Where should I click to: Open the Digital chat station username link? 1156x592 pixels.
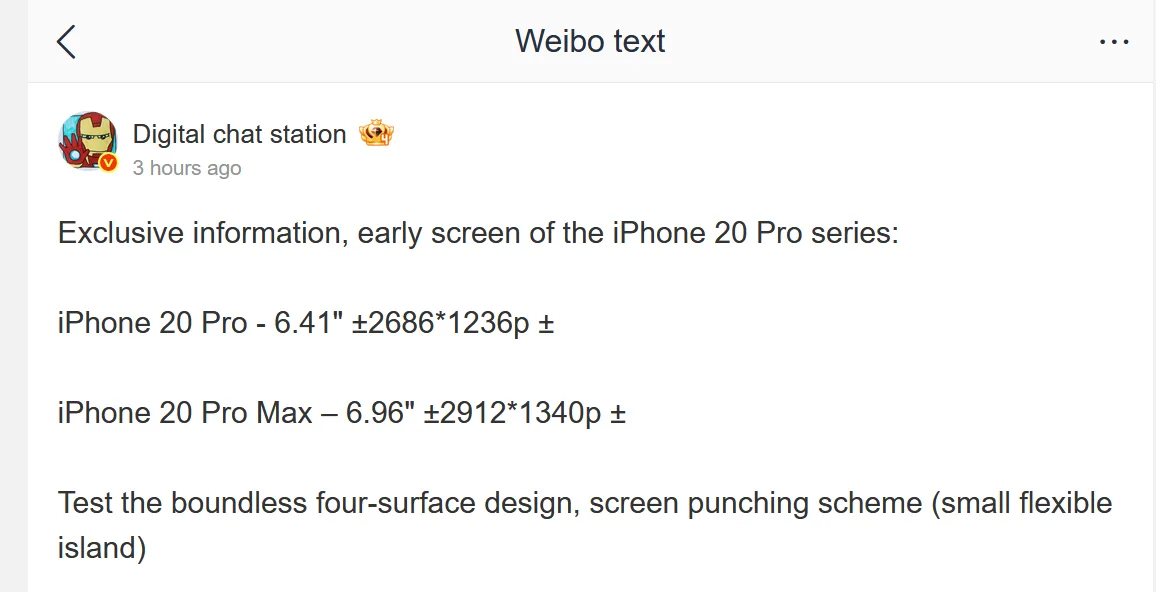coord(240,134)
